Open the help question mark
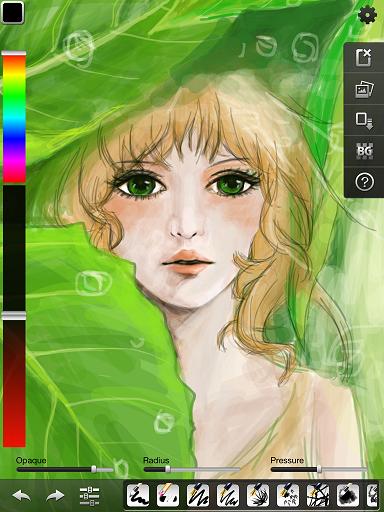This screenshot has height=512, width=384. click(x=364, y=182)
